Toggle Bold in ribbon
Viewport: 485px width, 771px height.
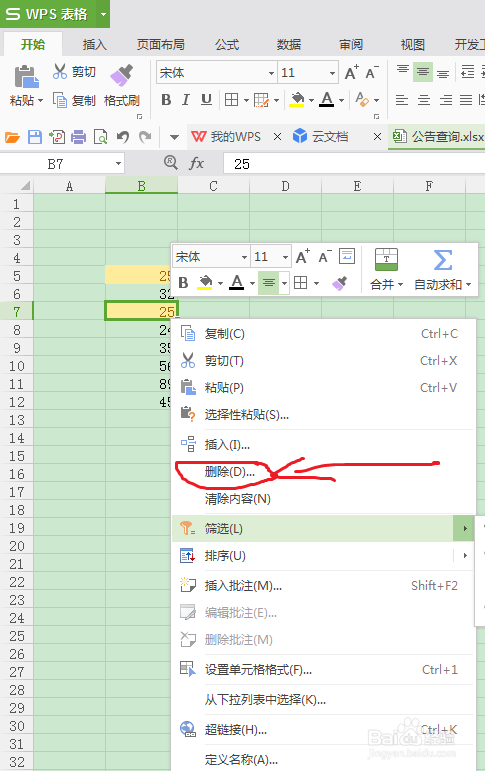166,100
